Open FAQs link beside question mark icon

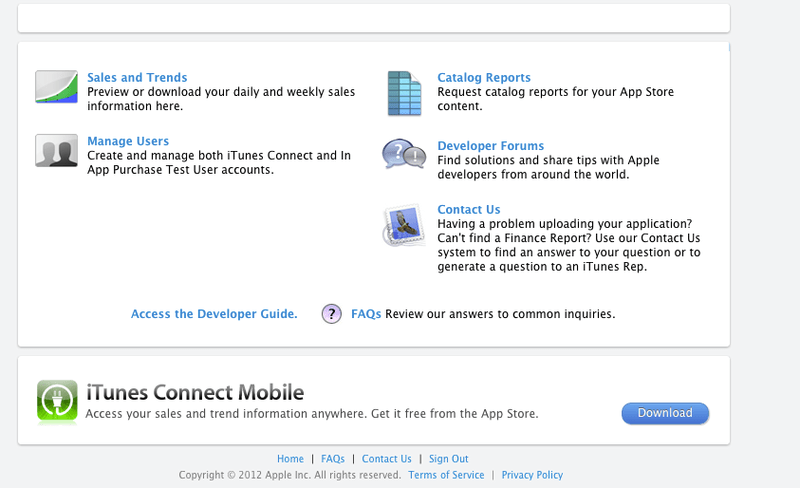pyautogui.click(x=366, y=314)
